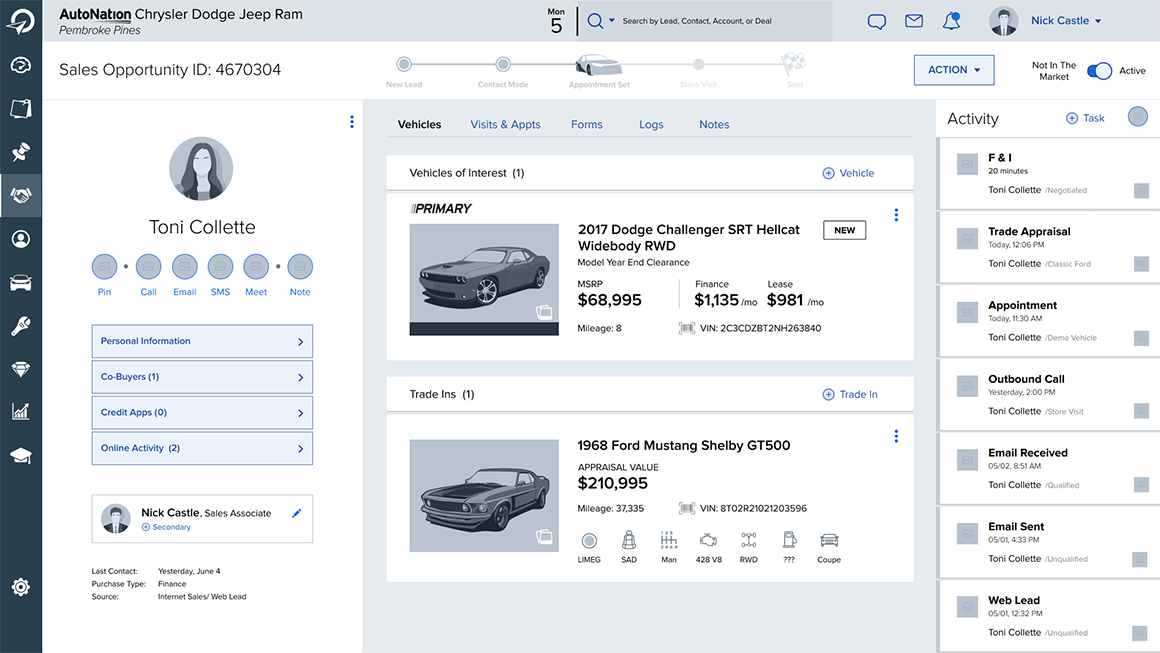Toggle the Active market switch

pyautogui.click(x=1099, y=71)
